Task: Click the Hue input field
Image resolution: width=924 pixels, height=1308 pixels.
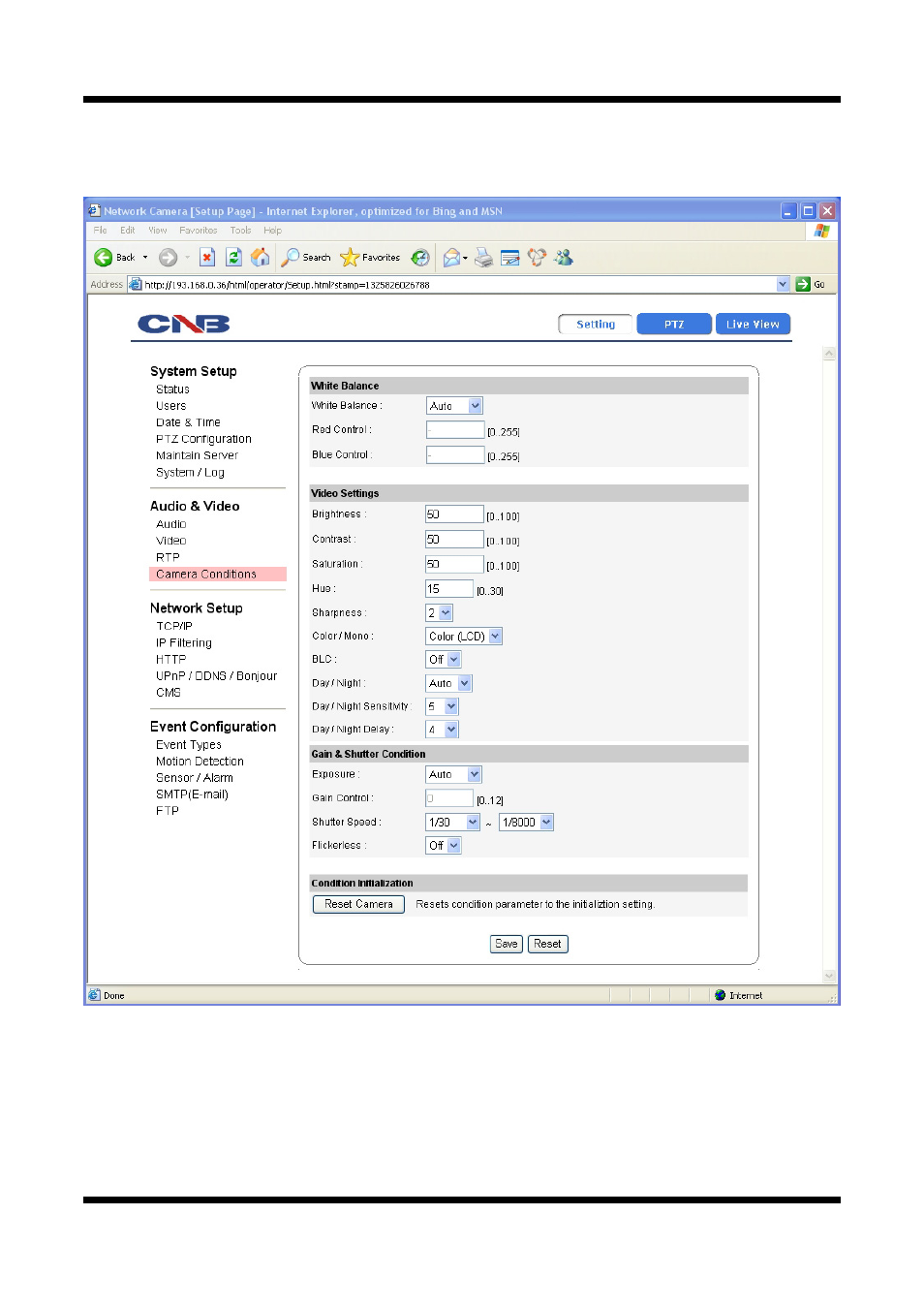Action: [x=449, y=589]
